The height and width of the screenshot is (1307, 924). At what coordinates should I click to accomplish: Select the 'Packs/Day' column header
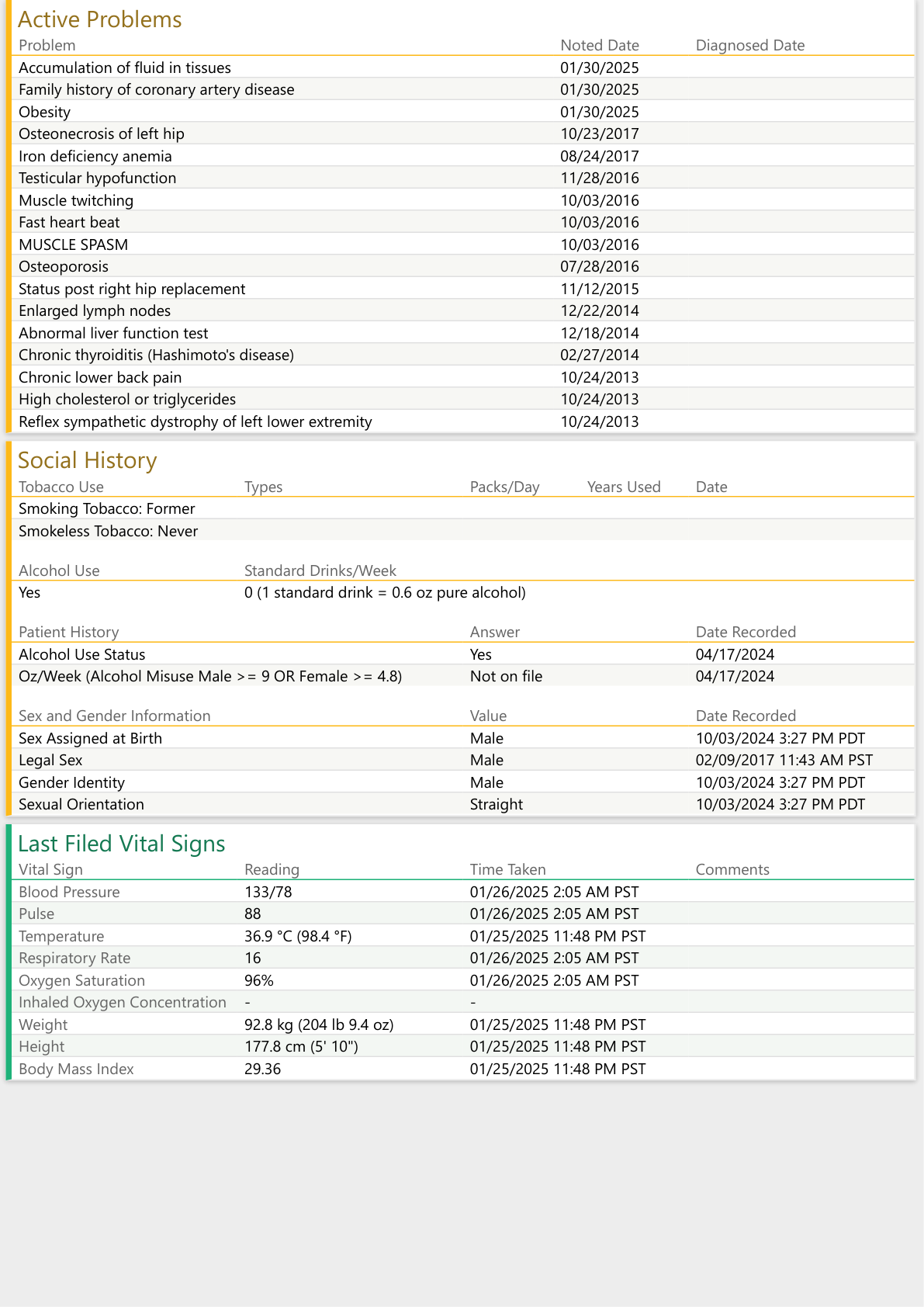pos(504,487)
